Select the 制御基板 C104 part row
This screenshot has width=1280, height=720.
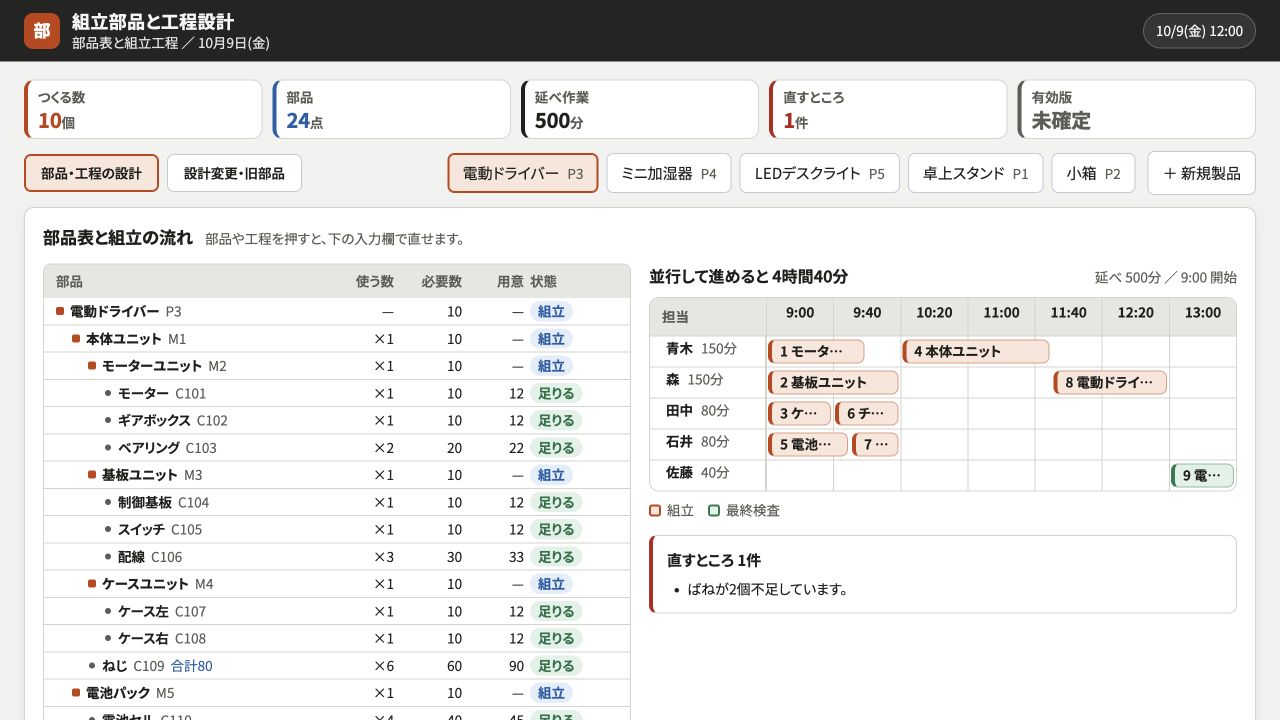tap(337, 502)
